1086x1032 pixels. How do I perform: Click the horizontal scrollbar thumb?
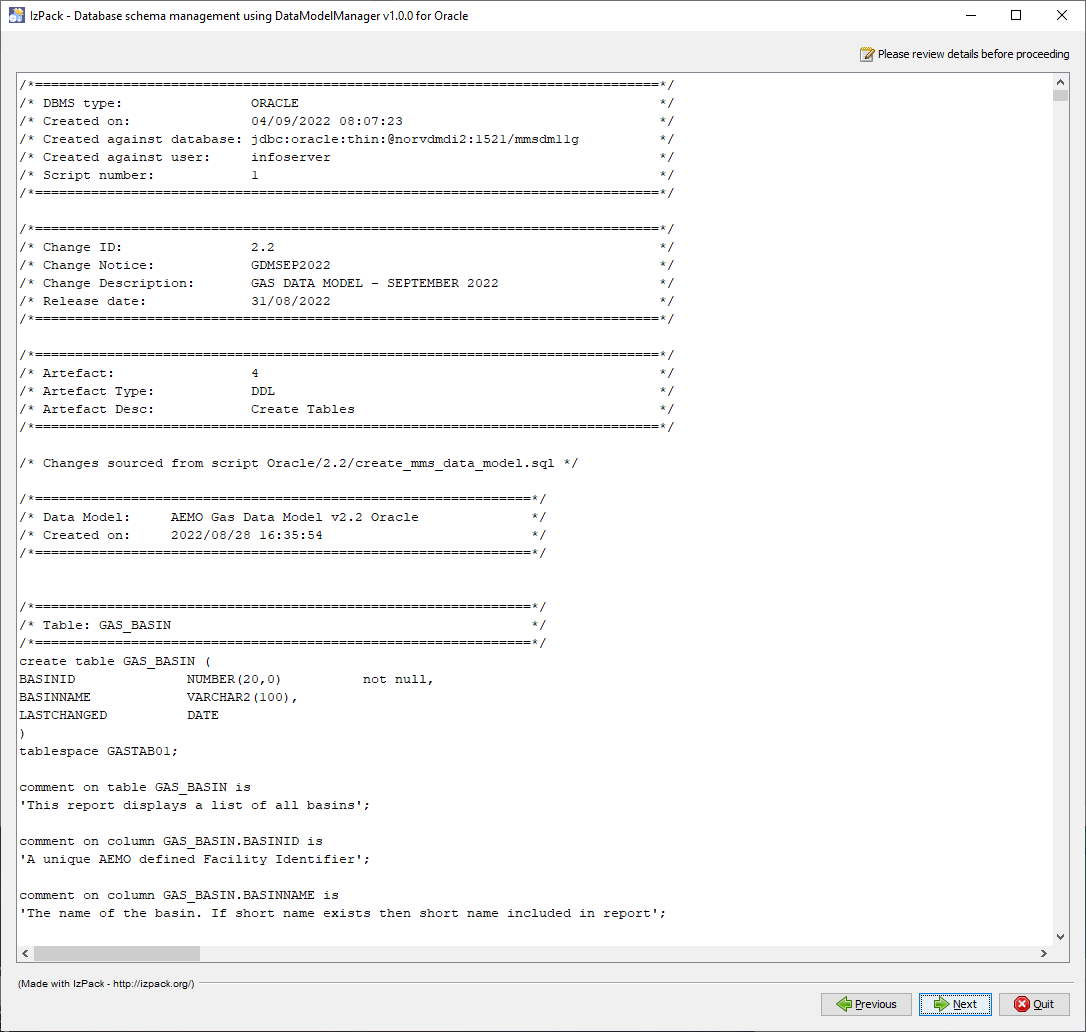(x=116, y=954)
